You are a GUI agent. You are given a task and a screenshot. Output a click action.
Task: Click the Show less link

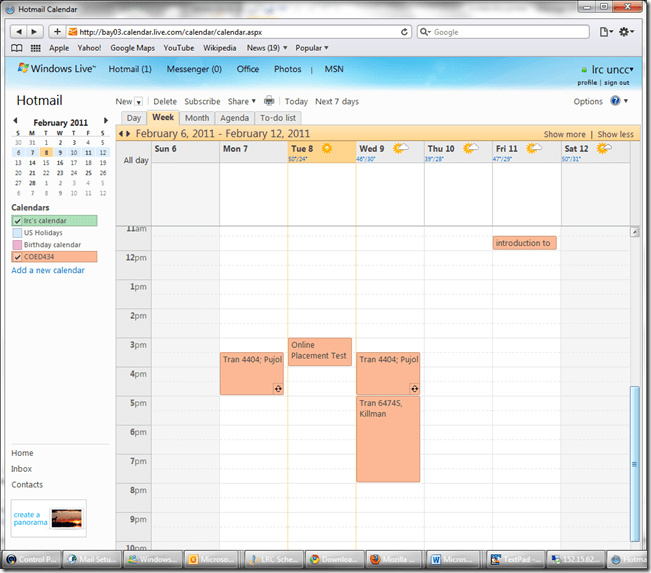(x=615, y=134)
